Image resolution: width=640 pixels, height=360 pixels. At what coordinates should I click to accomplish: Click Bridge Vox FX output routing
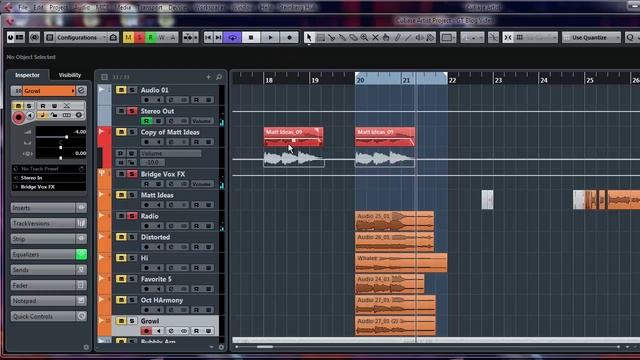tap(49, 187)
